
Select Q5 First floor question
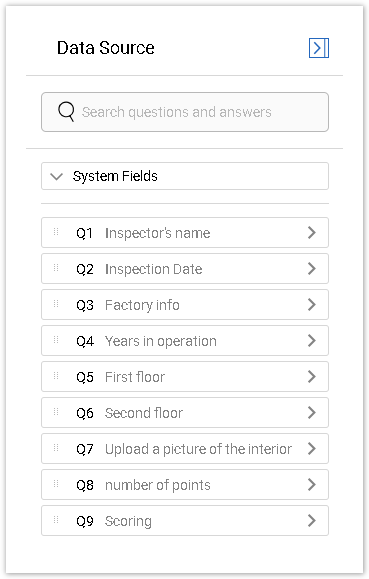click(185, 377)
